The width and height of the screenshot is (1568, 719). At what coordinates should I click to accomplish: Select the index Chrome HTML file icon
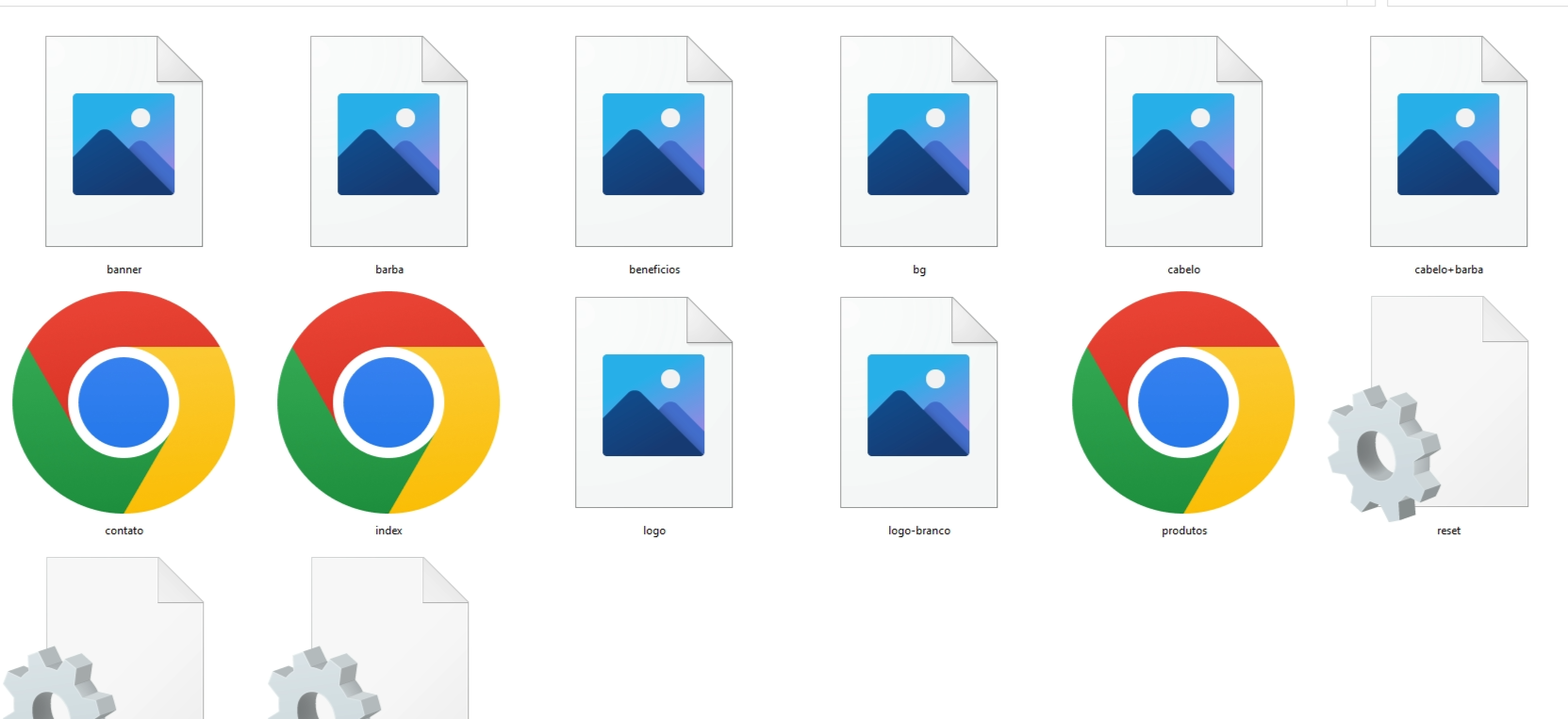click(x=388, y=402)
